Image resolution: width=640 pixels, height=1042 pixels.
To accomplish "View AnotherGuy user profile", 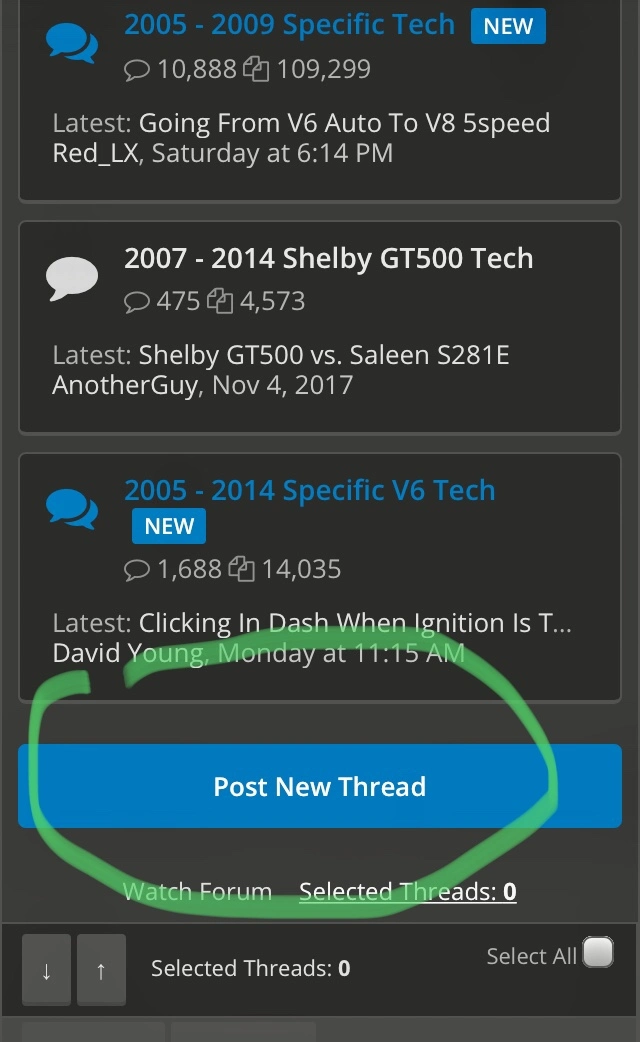I will coord(126,385).
